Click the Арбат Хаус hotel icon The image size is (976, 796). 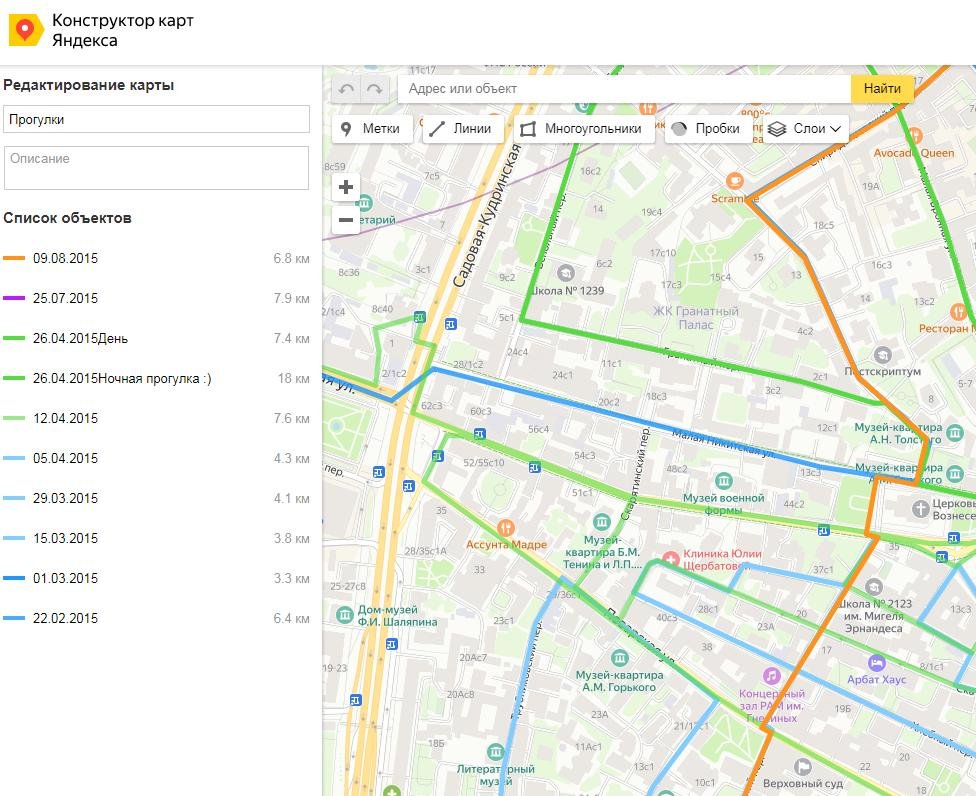click(x=877, y=662)
